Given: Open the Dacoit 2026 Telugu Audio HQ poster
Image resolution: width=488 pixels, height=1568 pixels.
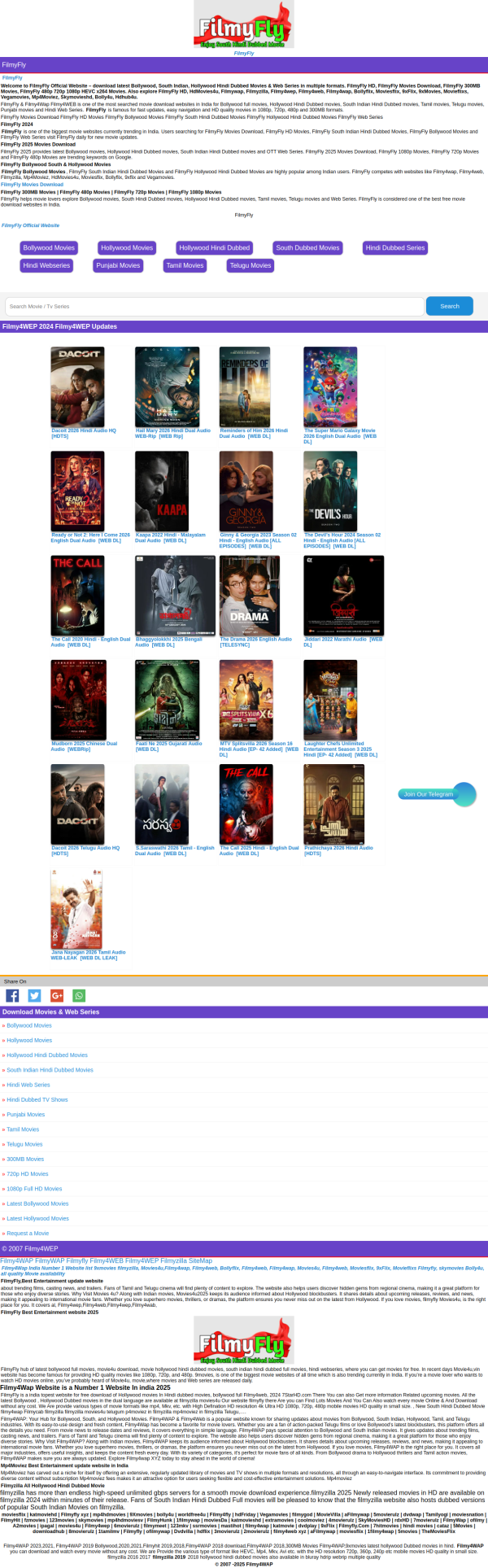Looking at the screenshot, I should 77,804.
